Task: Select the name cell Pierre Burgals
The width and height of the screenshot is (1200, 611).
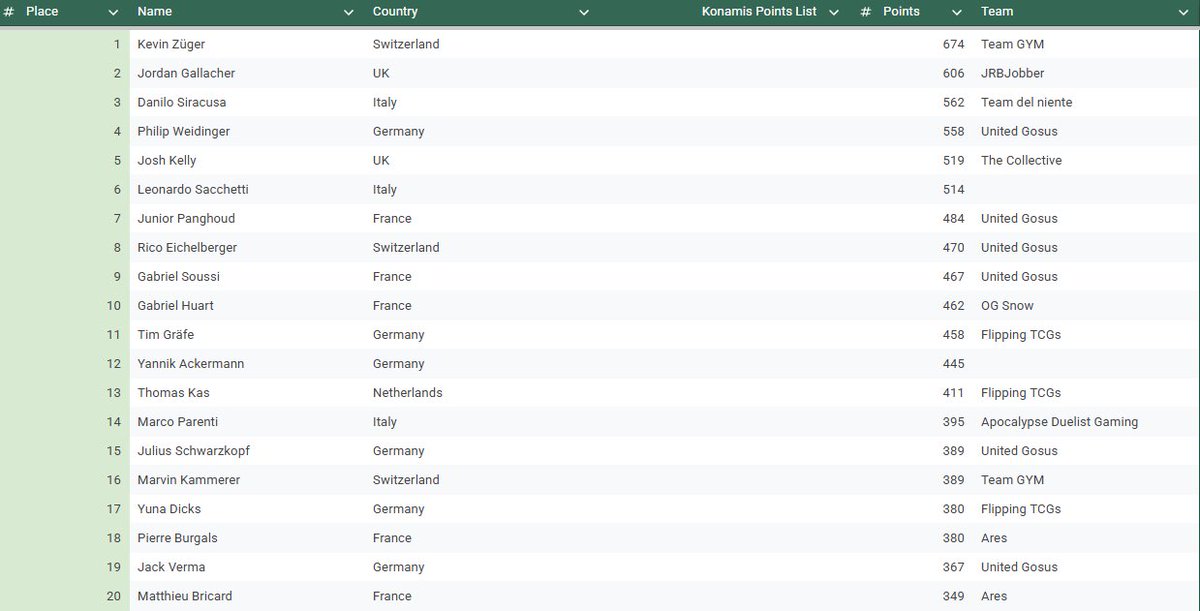Action: coord(178,537)
